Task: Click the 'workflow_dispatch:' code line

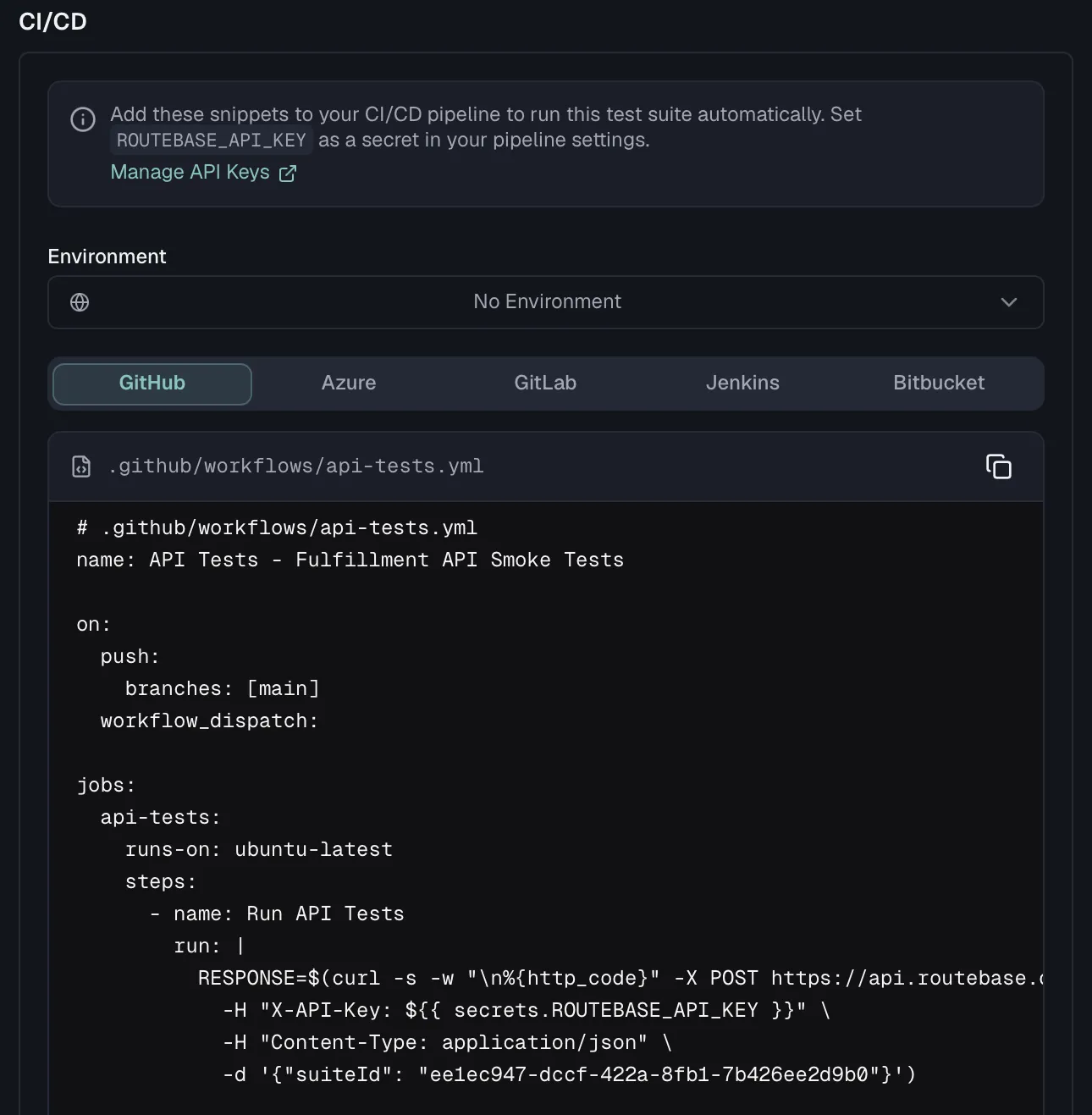Action: click(x=209, y=721)
